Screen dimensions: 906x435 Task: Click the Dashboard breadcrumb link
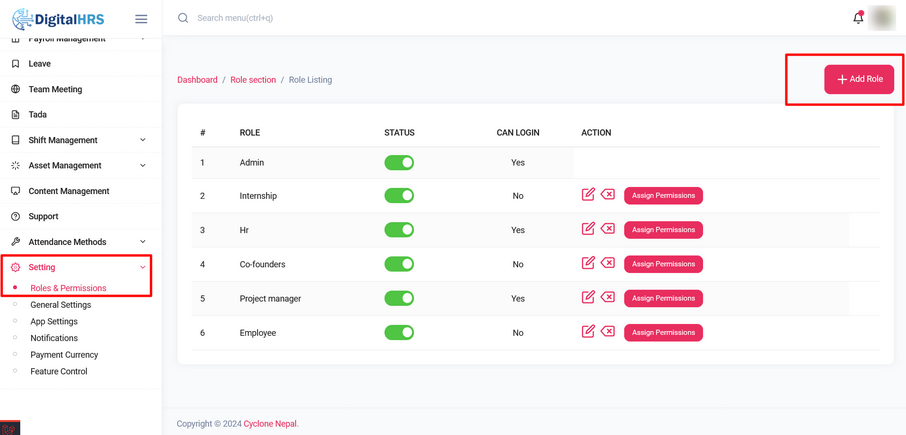click(197, 80)
